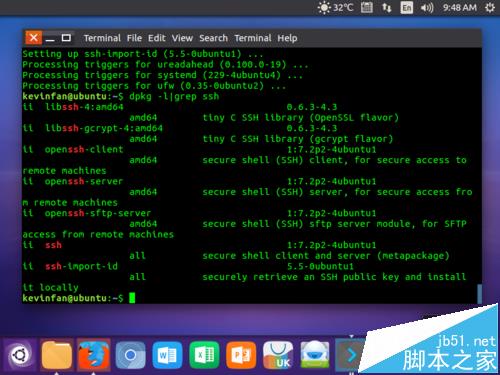500x375 pixels.
Task: Open the calendar indicator in top panel
Action: [367, 7]
